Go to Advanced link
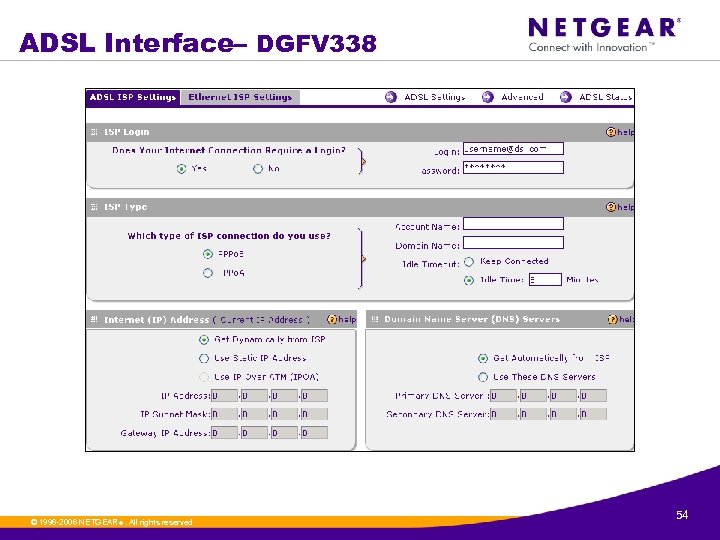Screen dimensions: 720x540 522,97
